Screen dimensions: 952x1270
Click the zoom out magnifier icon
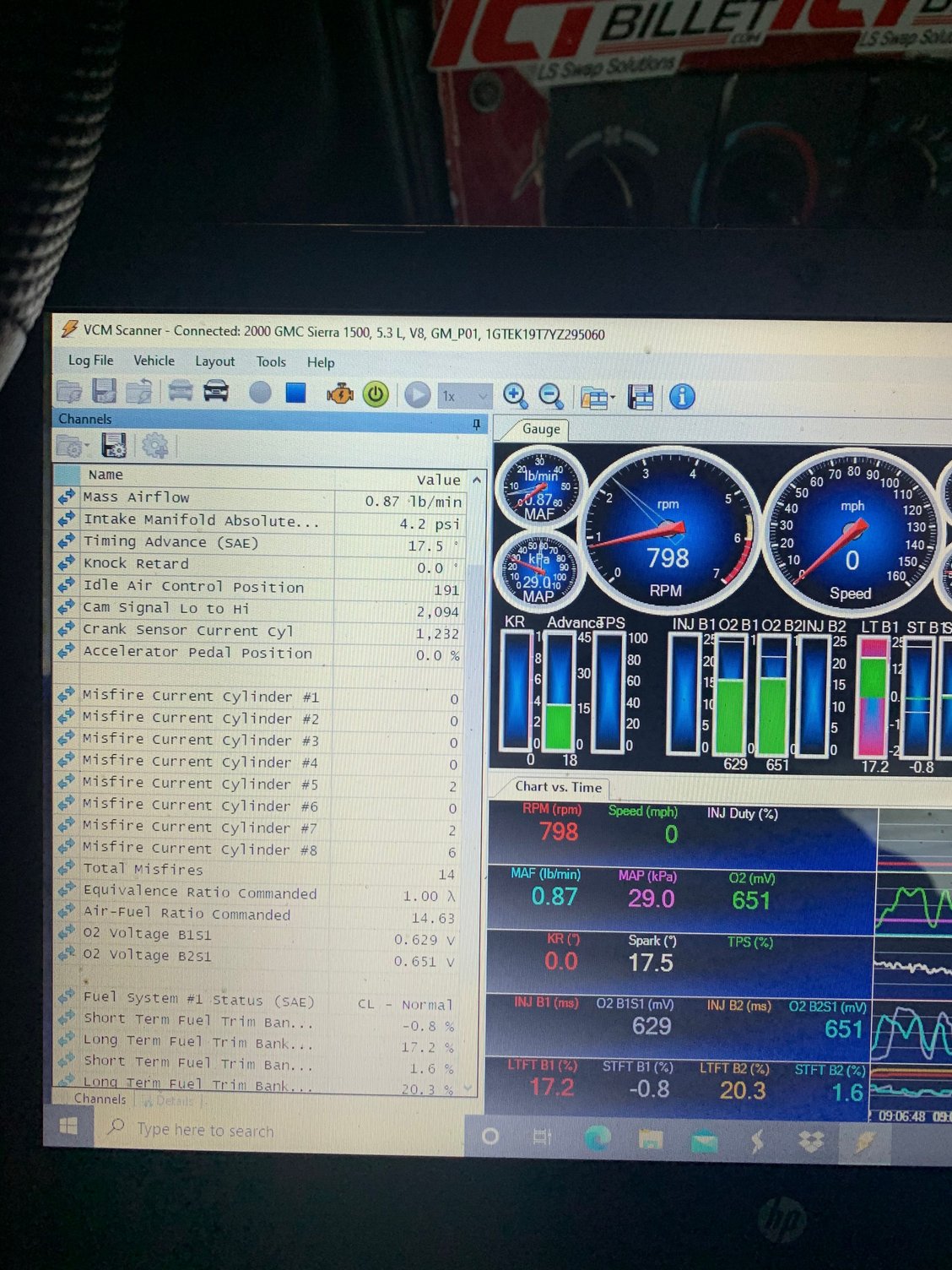point(551,396)
